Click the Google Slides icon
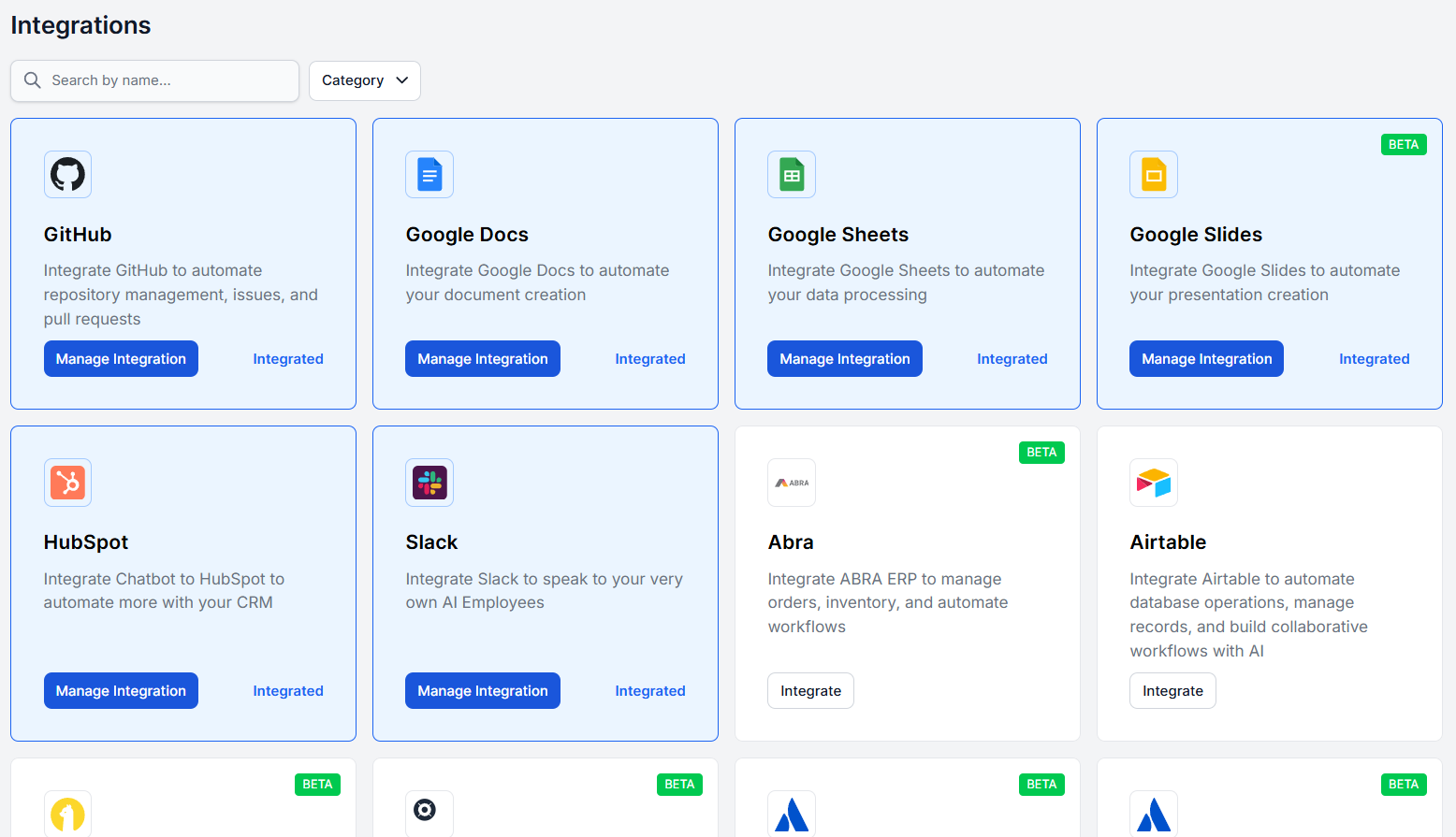The image size is (1456, 837). click(1154, 174)
